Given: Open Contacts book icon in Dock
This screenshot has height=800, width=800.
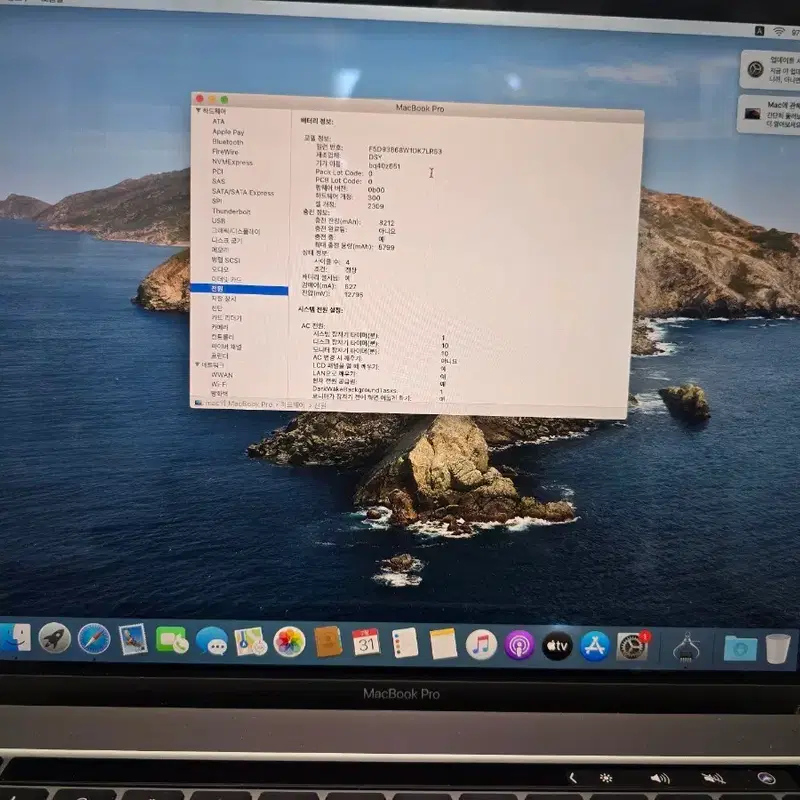Looking at the screenshot, I should (328, 642).
